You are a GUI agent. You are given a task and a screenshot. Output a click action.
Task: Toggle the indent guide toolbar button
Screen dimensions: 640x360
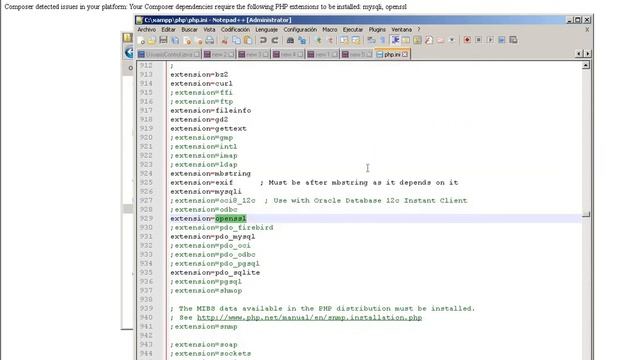[x=395, y=40]
